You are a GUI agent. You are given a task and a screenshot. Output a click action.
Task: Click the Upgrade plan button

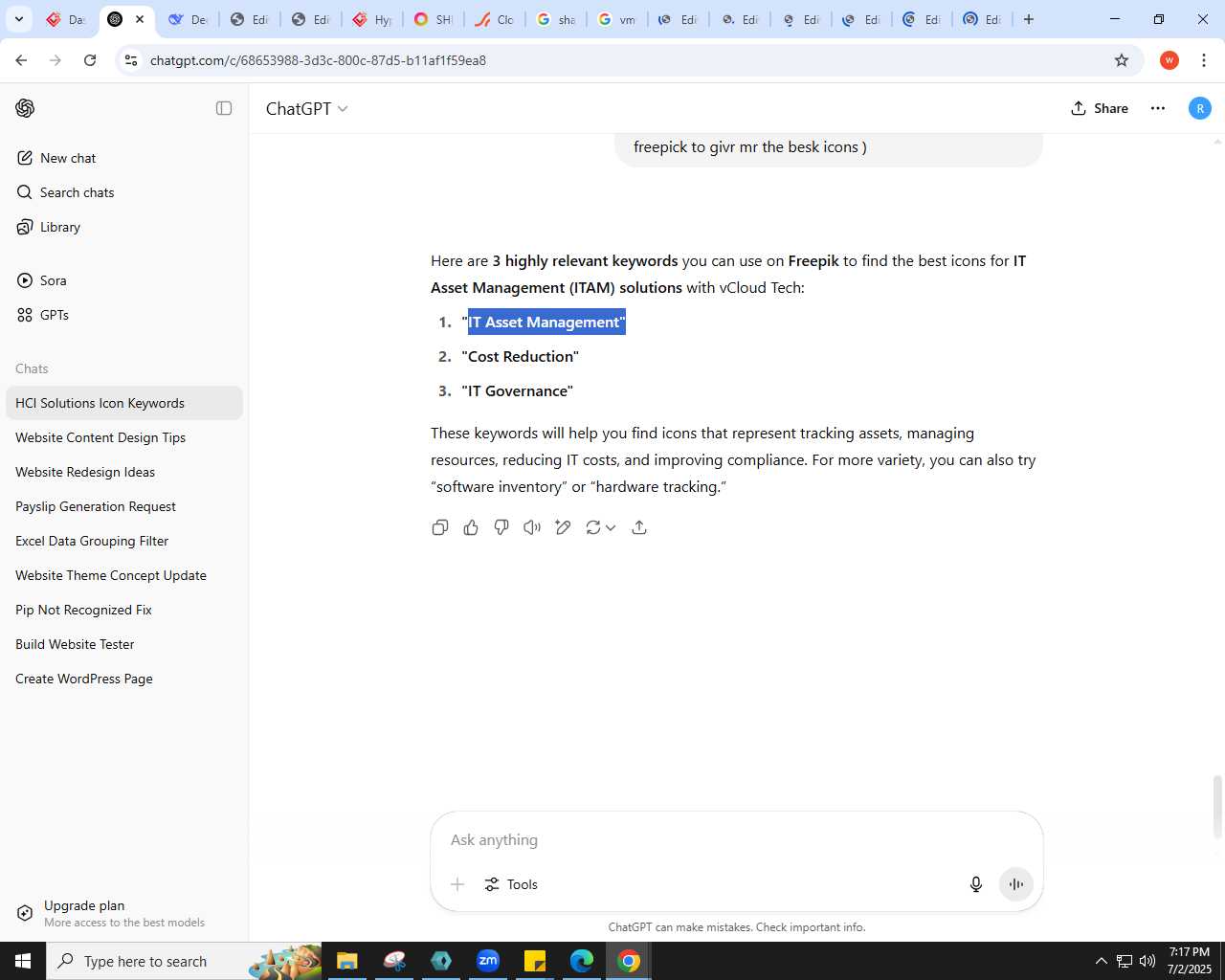[x=124, y=913]
